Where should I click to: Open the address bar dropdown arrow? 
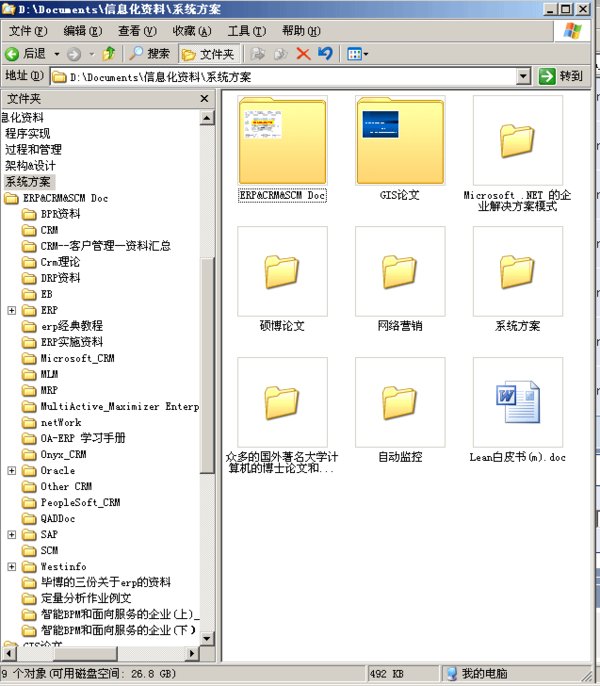click(523, 76)
